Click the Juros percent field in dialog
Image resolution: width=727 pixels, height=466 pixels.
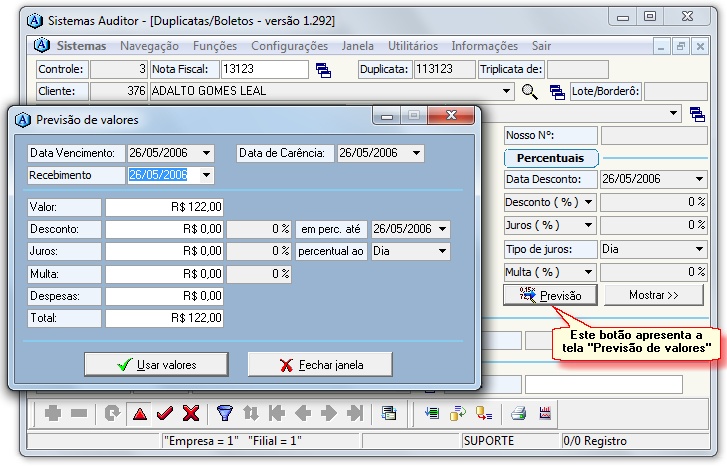coord(259,251)
